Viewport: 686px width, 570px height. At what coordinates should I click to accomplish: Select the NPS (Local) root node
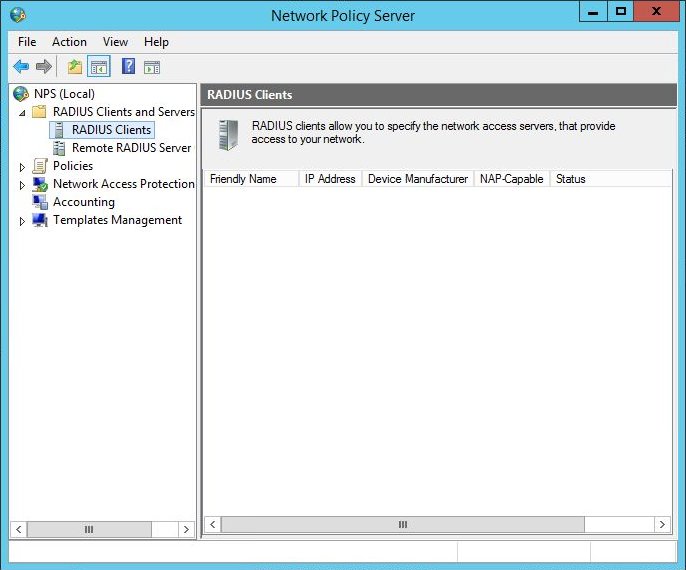(x=64, y=94)
